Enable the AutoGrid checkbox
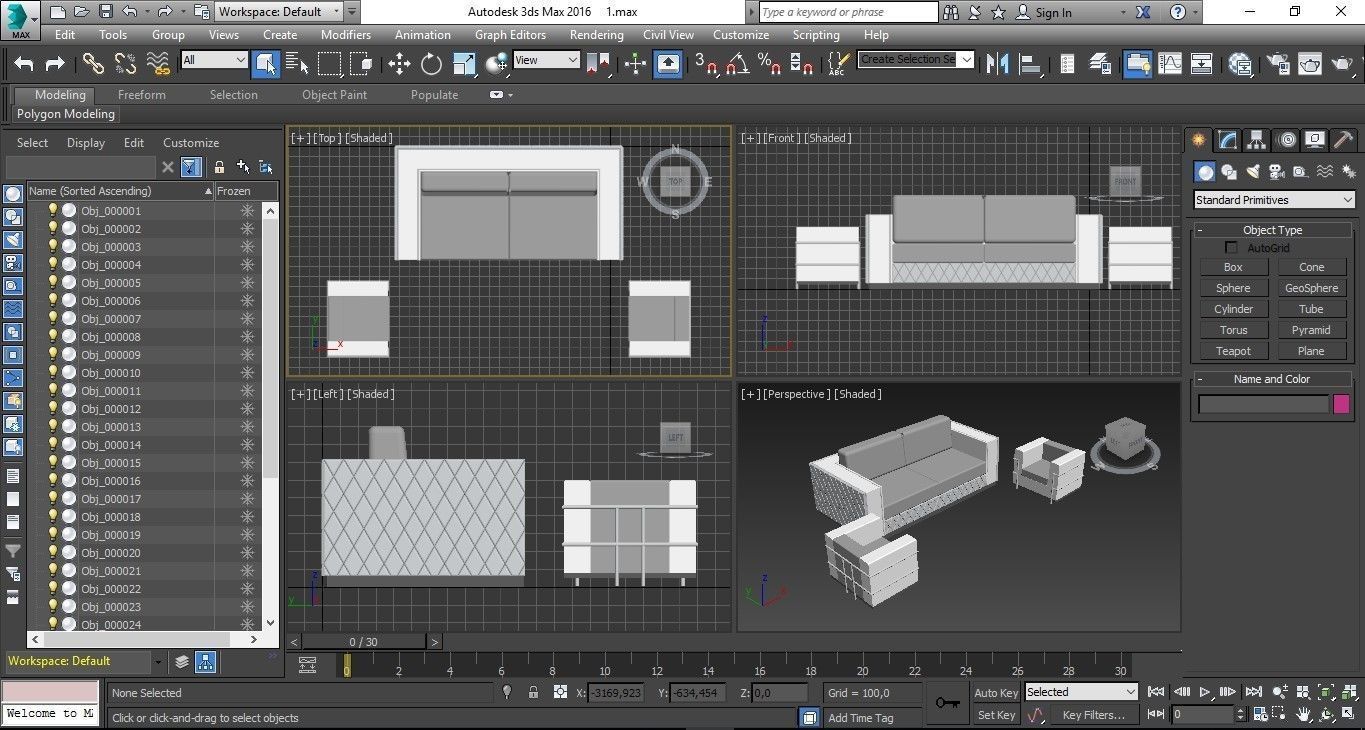1365x730 pixels. 1232,247
